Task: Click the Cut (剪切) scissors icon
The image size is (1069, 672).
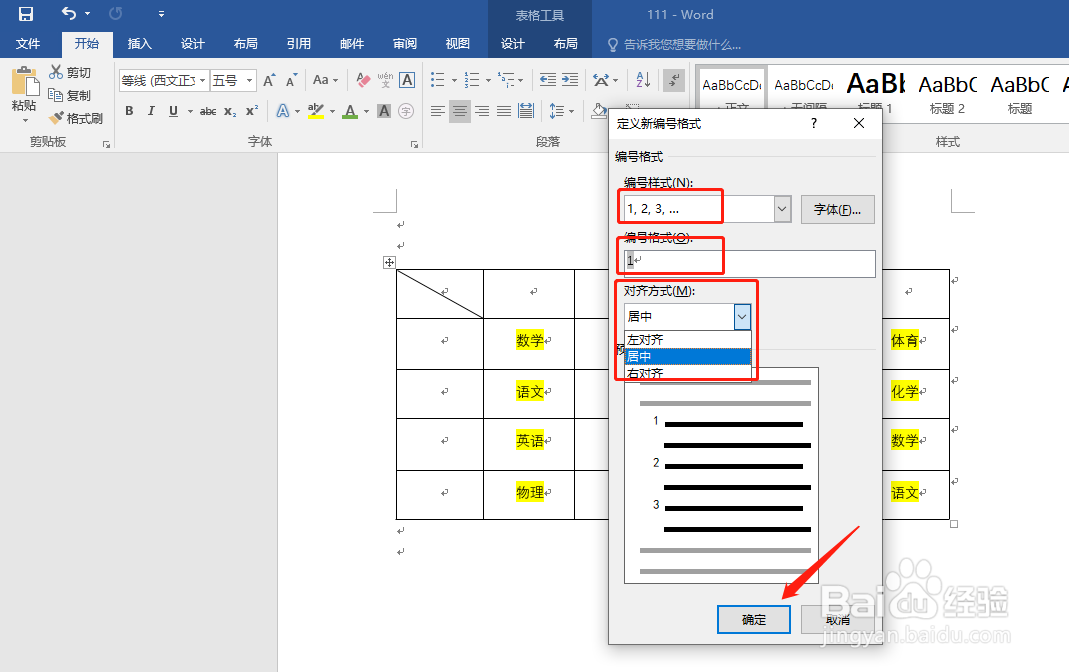Action: point(56,72)
